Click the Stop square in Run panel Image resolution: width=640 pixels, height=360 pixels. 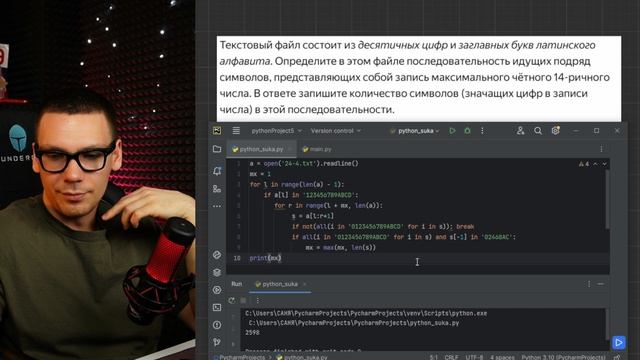click(x=243, y=300)
